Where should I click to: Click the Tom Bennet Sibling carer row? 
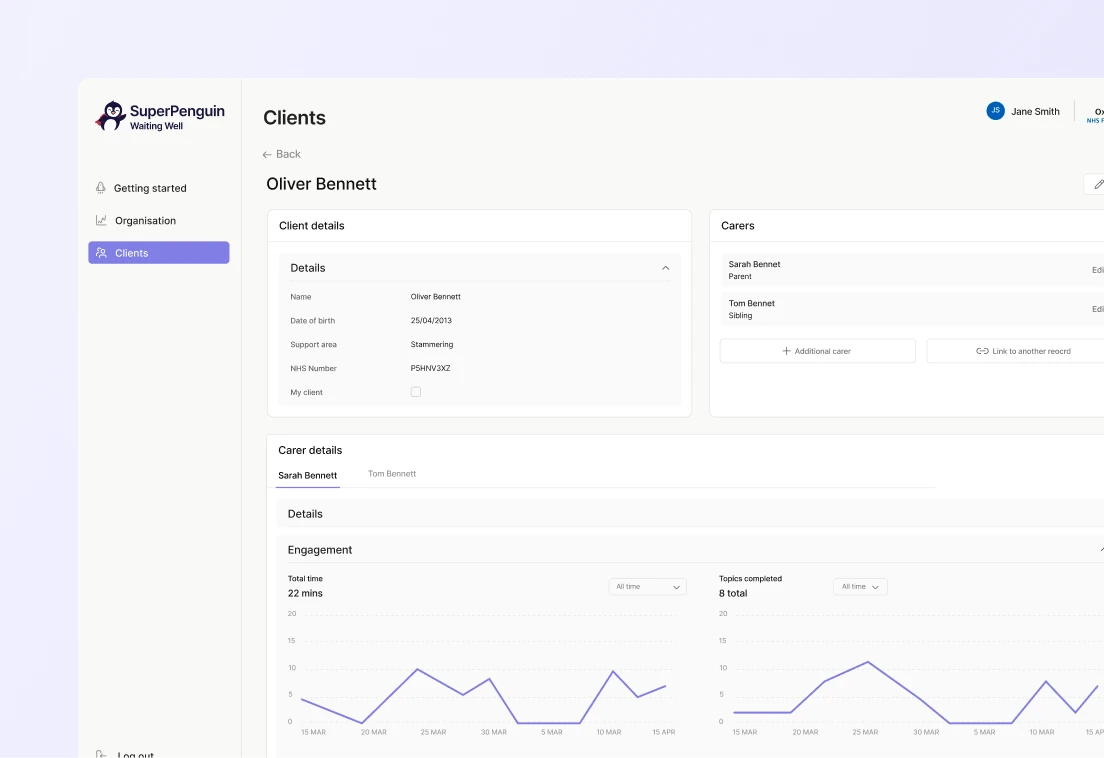tap(912, 309)
